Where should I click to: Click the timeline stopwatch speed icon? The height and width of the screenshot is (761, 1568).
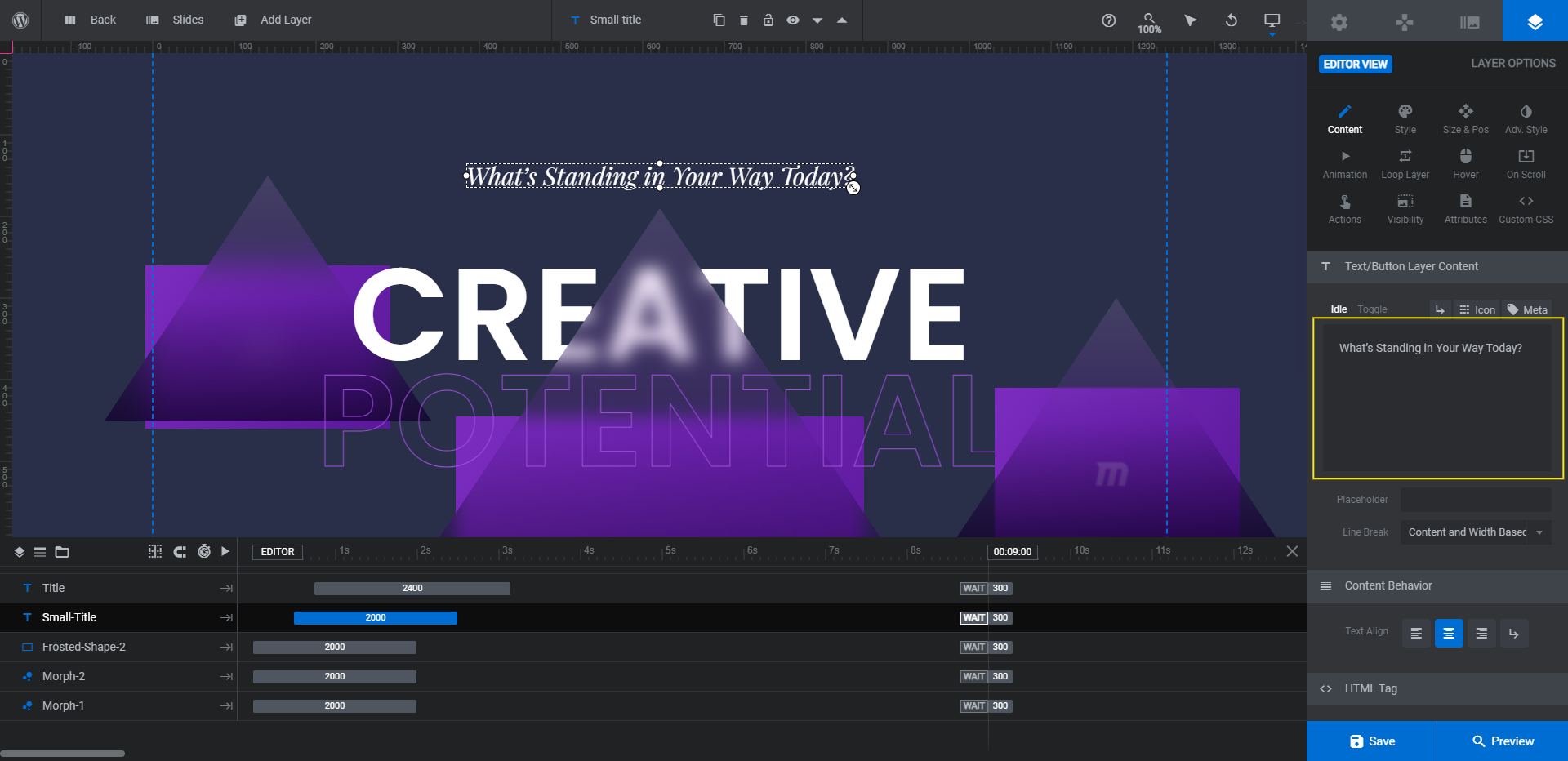(204, 551)
